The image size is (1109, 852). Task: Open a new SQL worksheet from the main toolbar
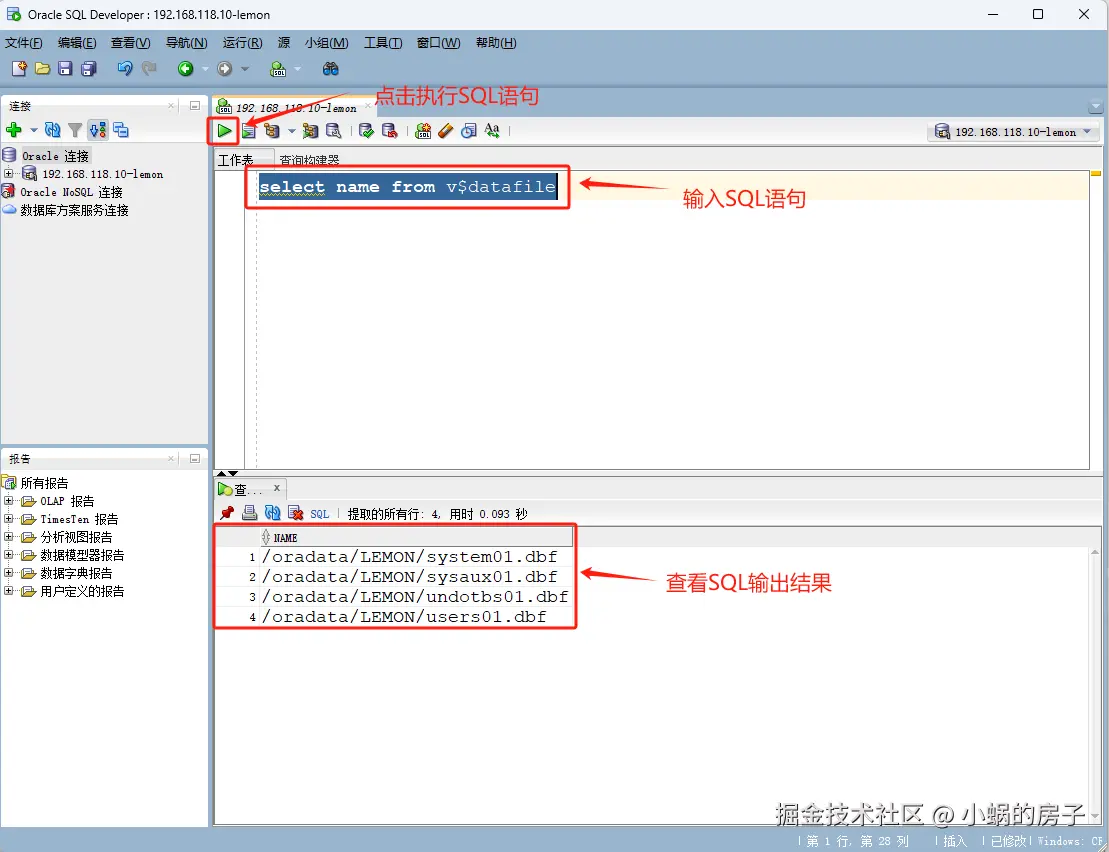tap(278, 69)
